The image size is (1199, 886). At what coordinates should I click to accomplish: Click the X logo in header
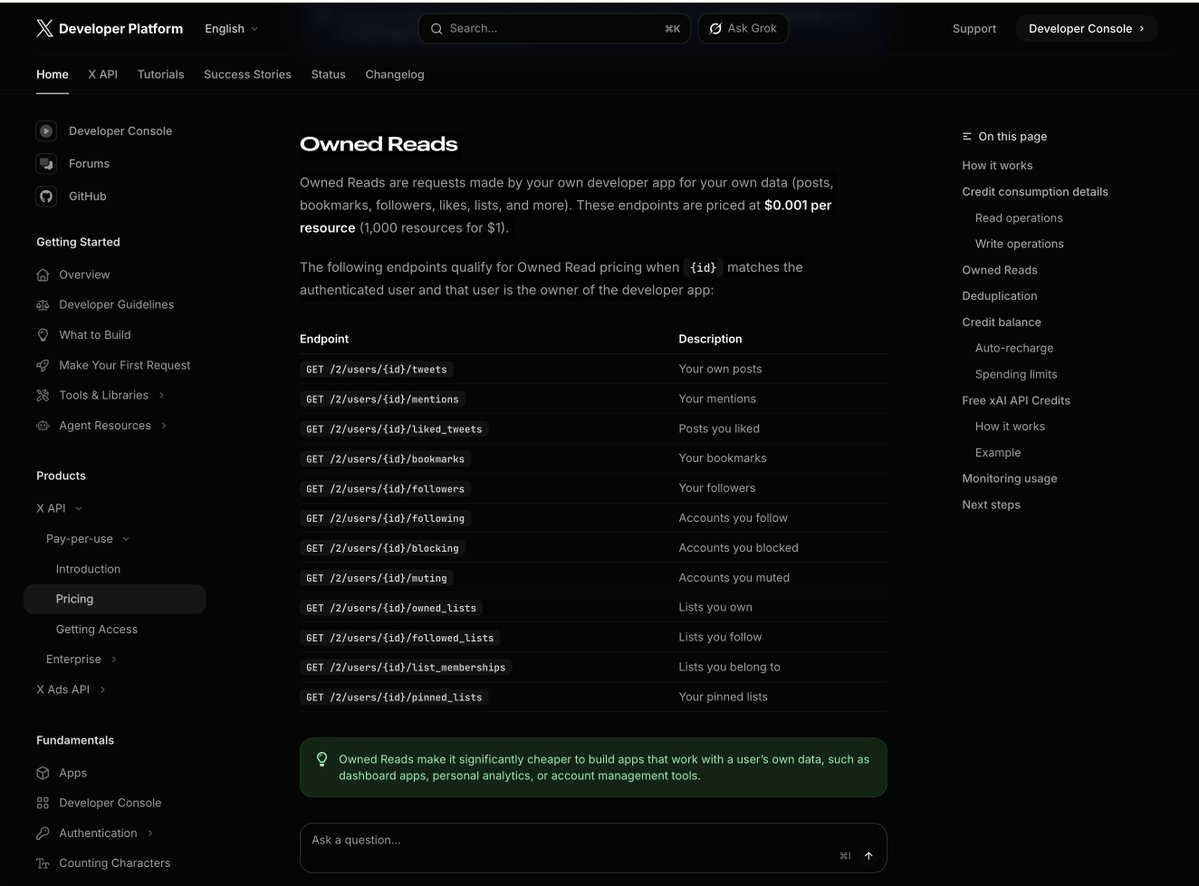tap(44, 28)
